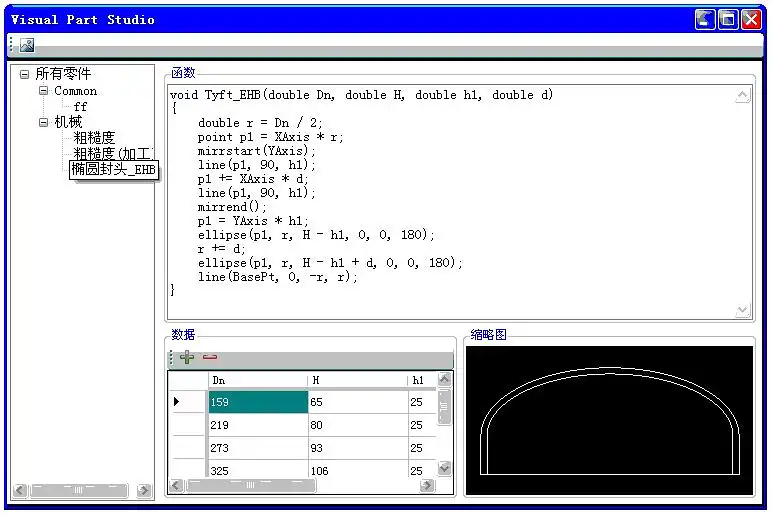Image resolution: width=773 pixels, height=516 pixels.
Task: Select the H cell with value 106
Action: 358,469
